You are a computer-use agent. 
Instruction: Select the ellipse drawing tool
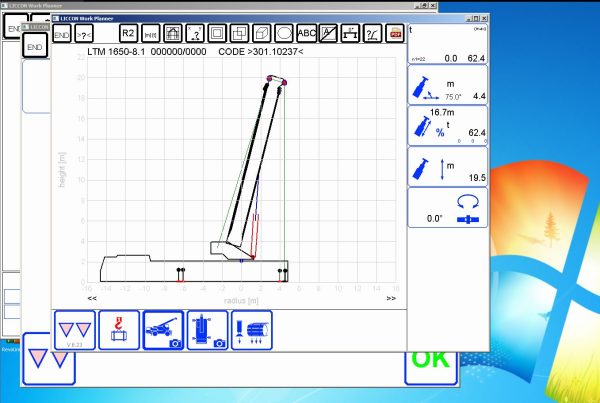[x=284, y=34]
